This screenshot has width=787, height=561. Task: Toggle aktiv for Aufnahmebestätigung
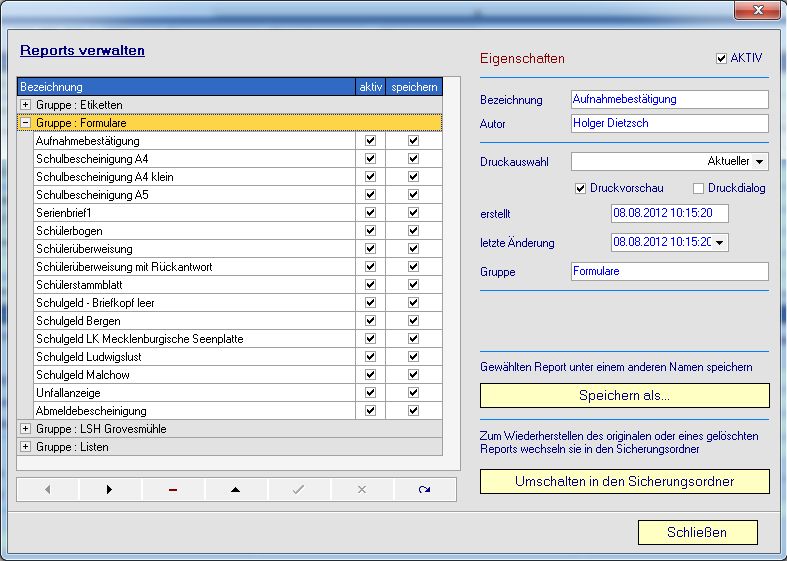(370, 141)
